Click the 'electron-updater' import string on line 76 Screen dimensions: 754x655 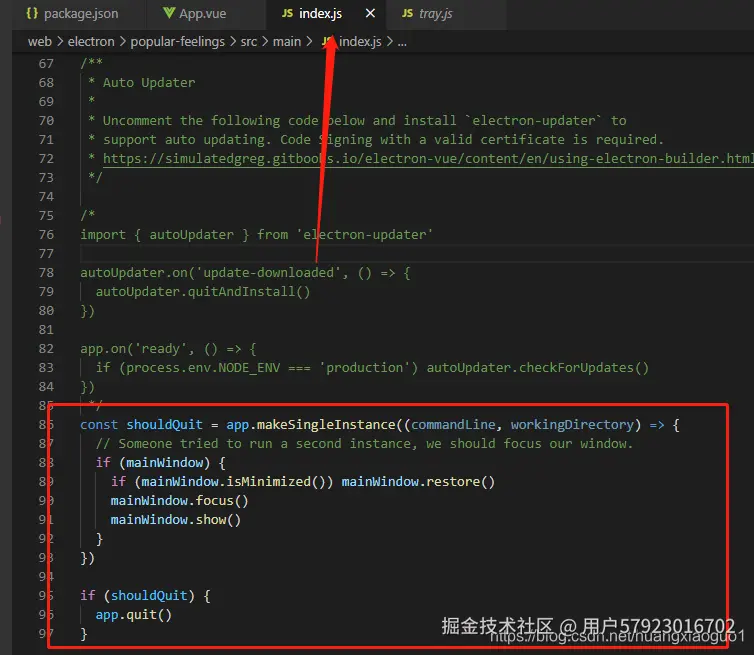pyautogui.click(x=364, y=235)
